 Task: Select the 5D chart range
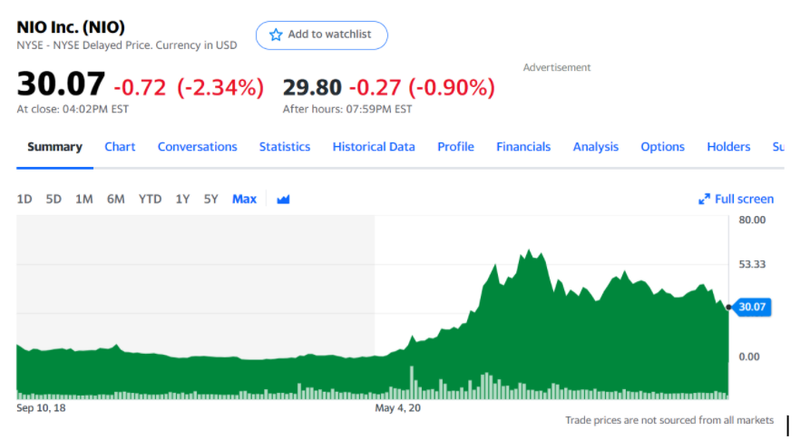(54, 199)
